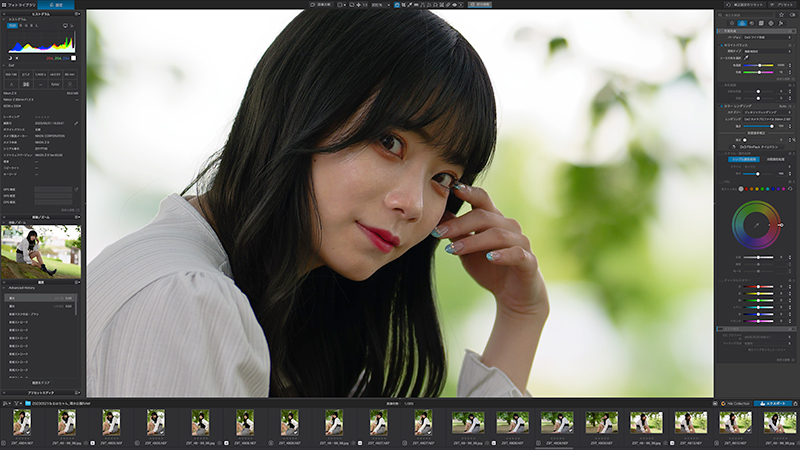Viewport: 800px width, 450px height.
Task: Open the Watermark and Effects palette icon
Action: pos(781,23)
